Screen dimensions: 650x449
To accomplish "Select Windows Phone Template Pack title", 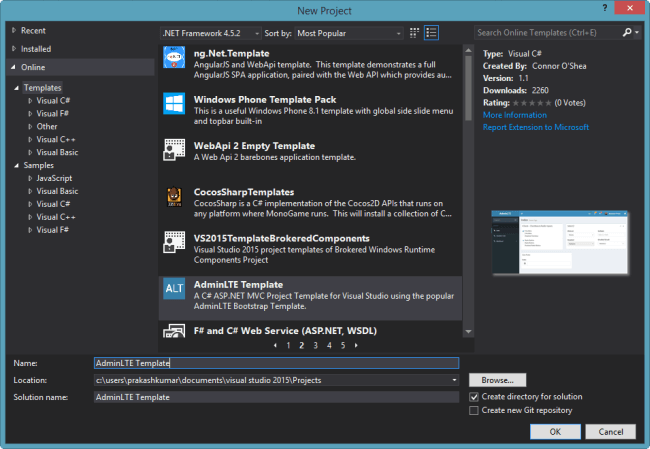I will (x=265, y=100).
